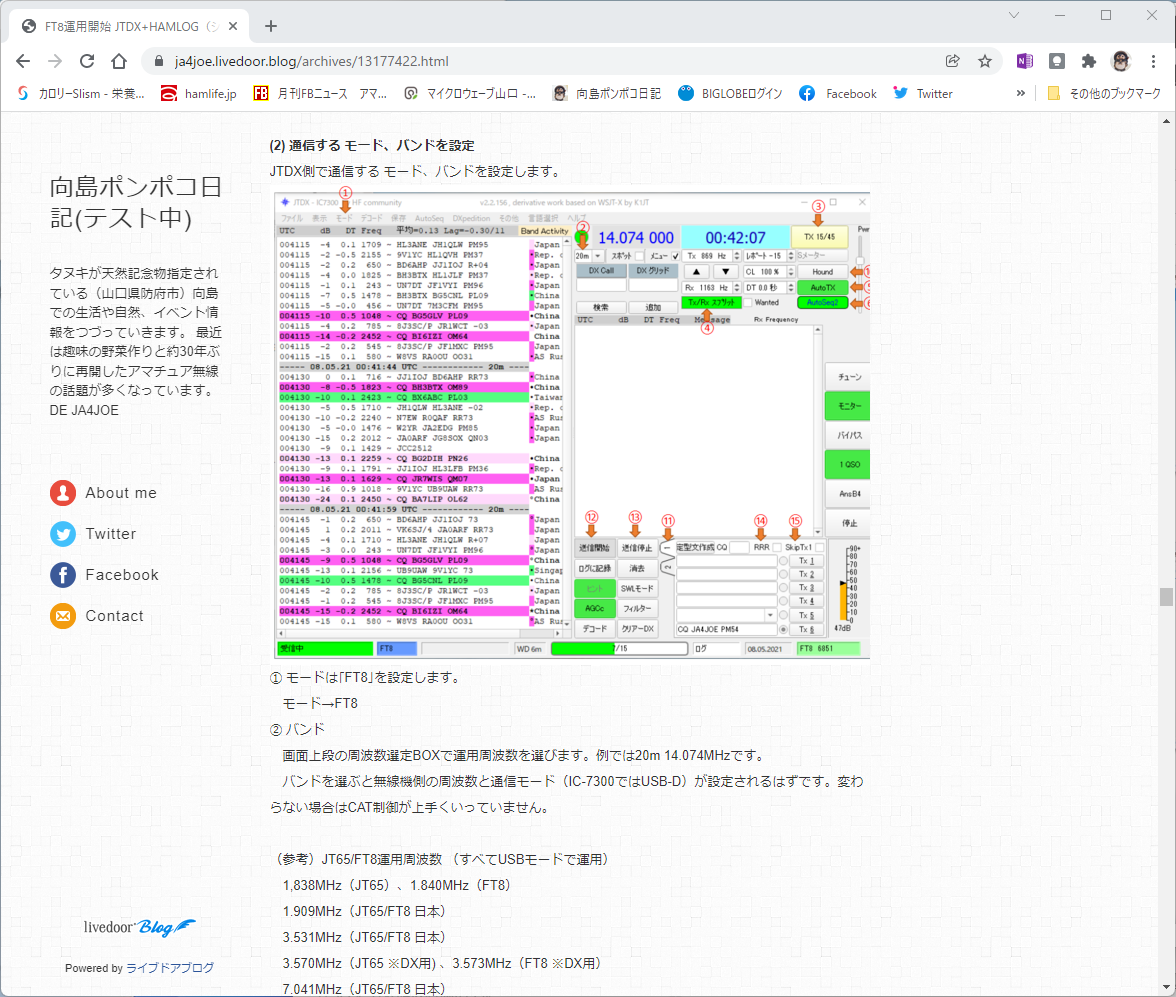The image size is (1176, 997).
Task: Open the Contact mail icon
Action: (63, 616)
